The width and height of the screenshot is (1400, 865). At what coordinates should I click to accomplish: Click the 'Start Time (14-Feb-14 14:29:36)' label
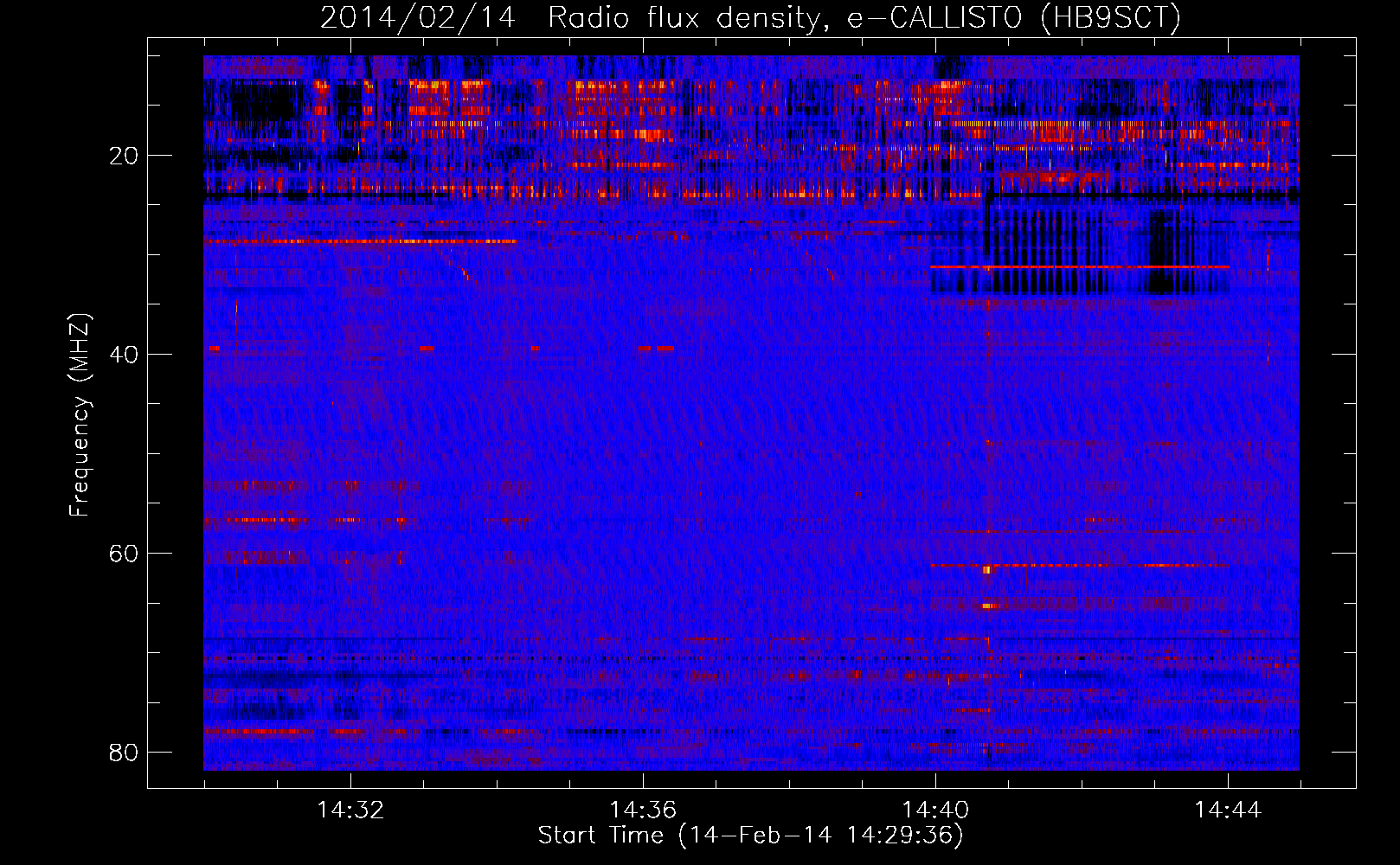coord(750,836)
